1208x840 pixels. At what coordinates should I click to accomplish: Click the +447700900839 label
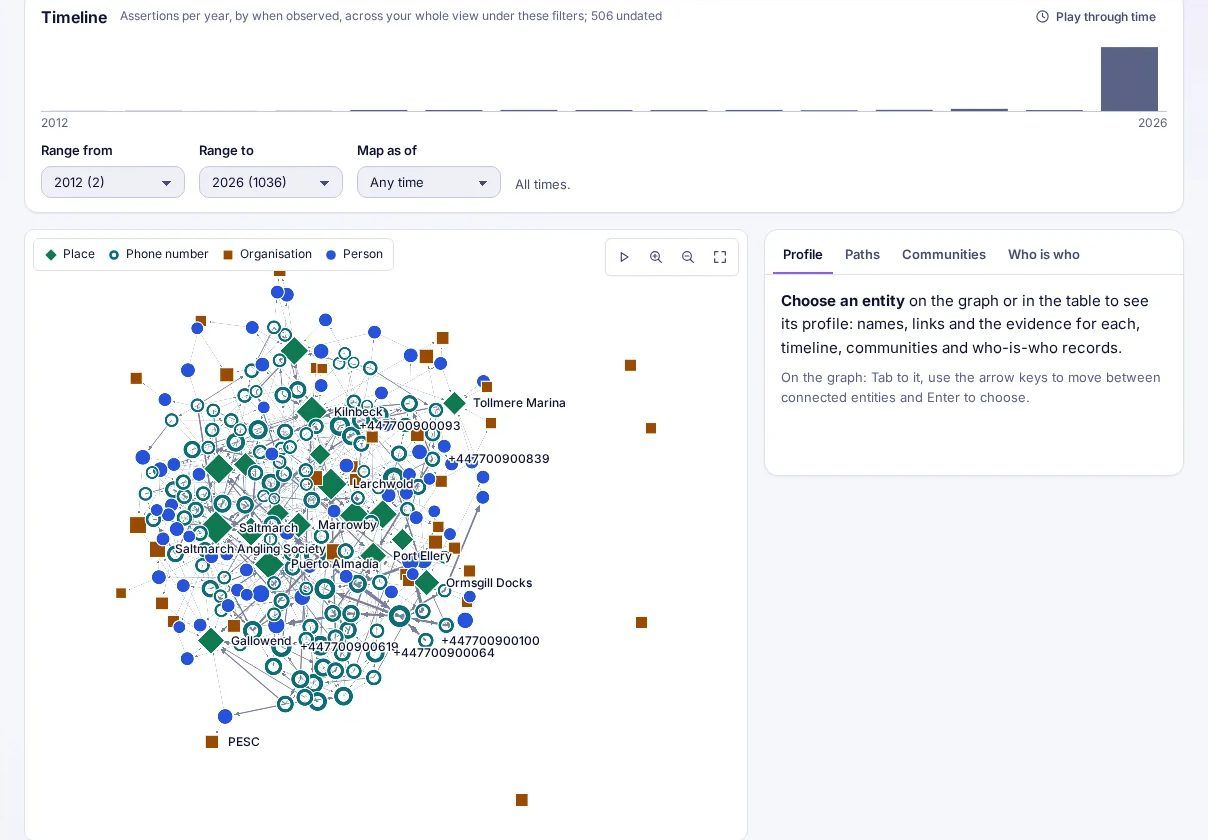coord(498,459)
